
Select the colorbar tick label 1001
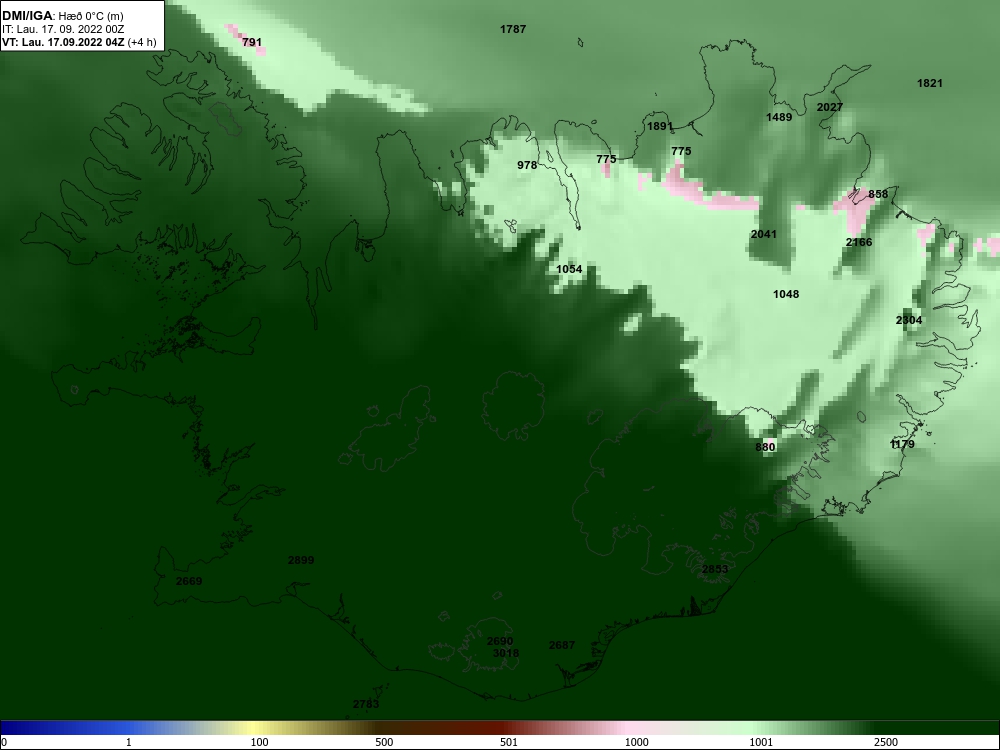click(761, 742)
